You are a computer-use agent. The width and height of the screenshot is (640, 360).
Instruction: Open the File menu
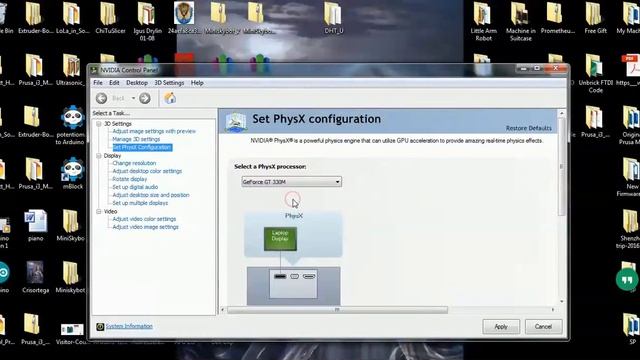click(98, 83)
